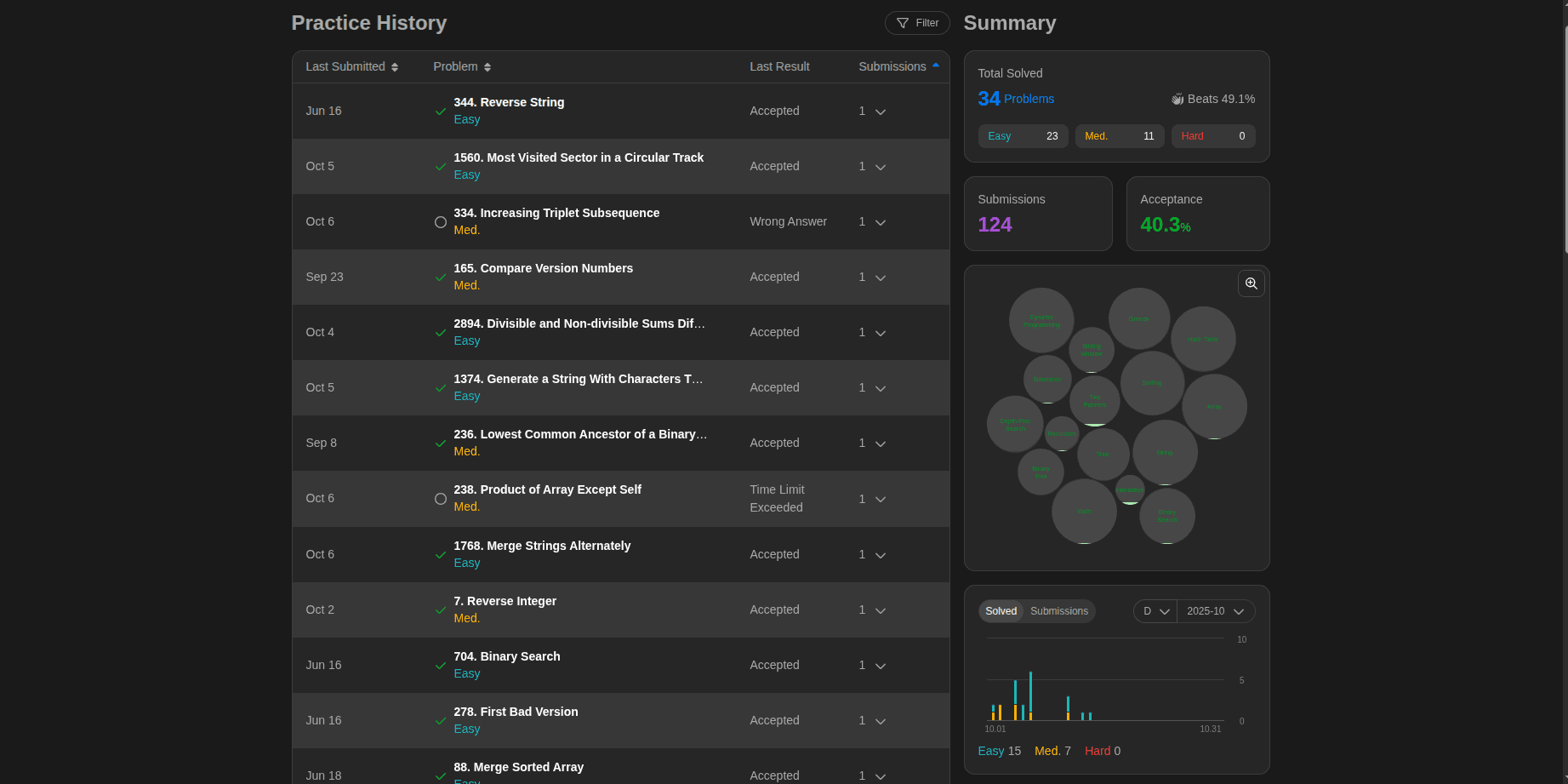Viewport: 1568px width, 784px height.
Task: Sort by Submissions column arrow
Action: (x=936, y=66)
